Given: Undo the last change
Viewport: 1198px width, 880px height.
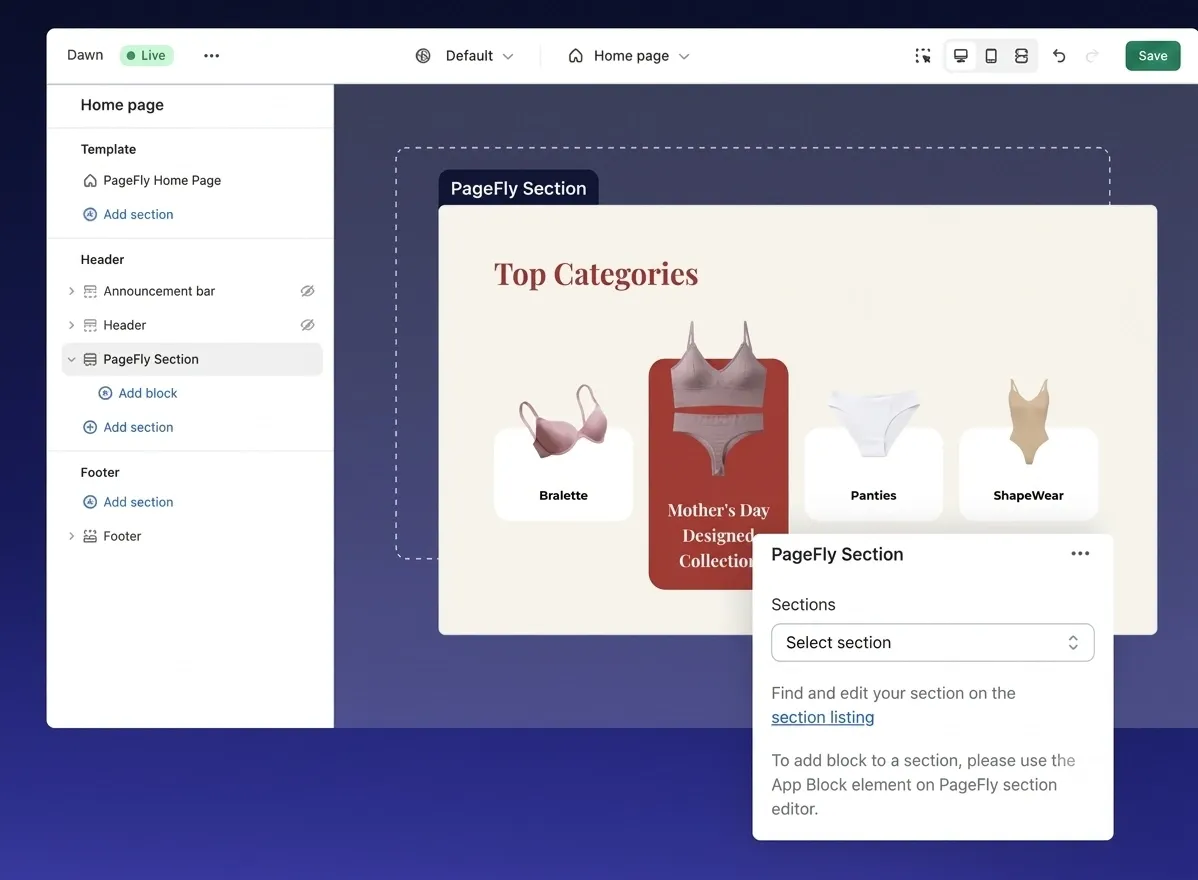Looking at the screenshot, I should (x=1059, y=56).
